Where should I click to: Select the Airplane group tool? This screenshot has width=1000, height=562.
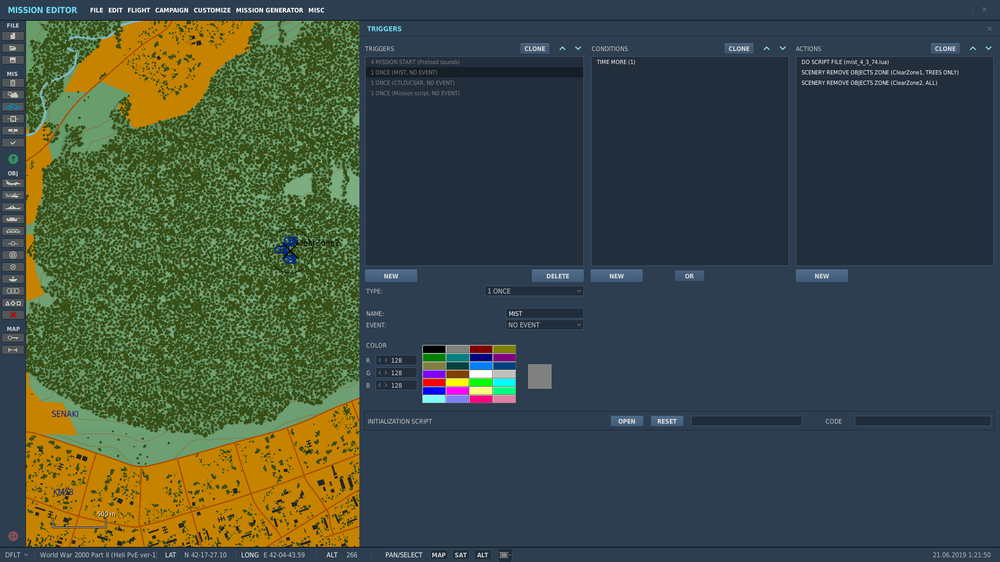point(13,183)
